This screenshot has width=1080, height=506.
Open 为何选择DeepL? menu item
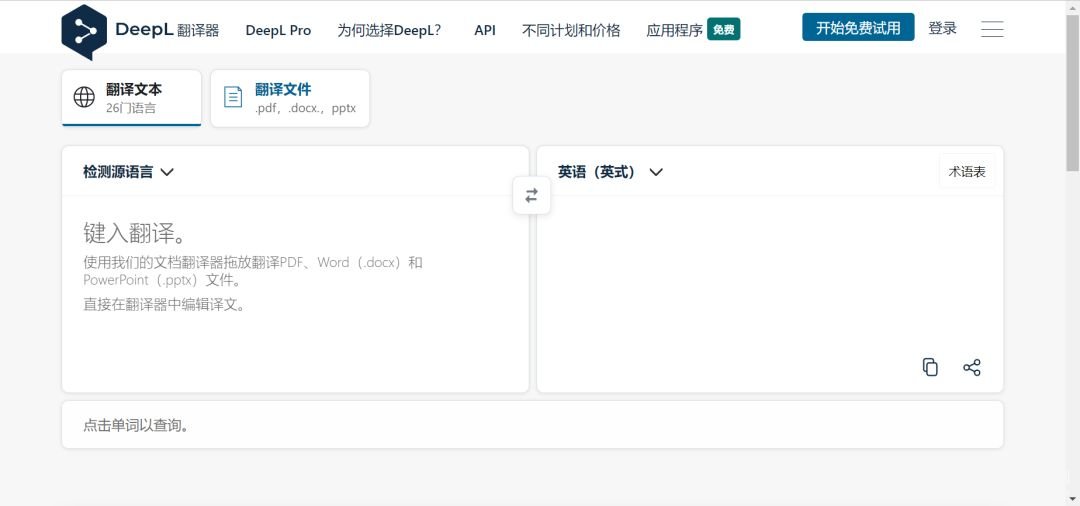click(x=389, y=30)
